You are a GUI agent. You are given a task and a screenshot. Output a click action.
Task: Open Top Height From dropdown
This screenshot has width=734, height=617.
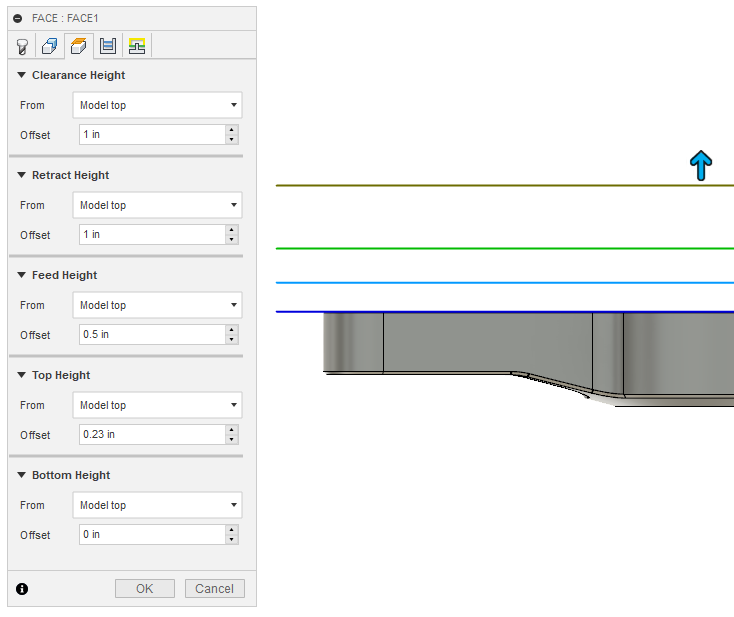pyautogui.click(x=157, y=405)
